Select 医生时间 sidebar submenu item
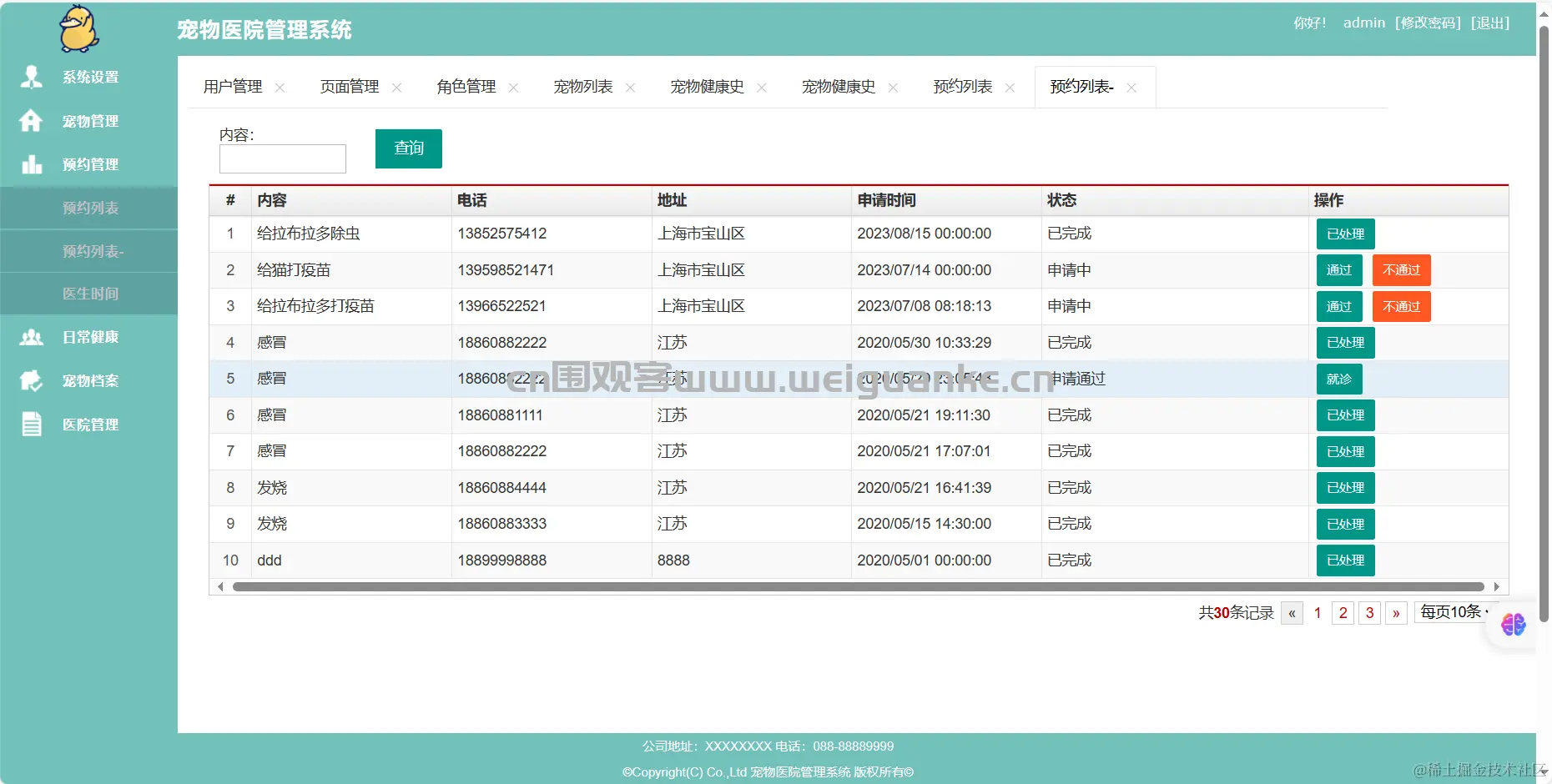The image size is (1552, 784). [88, 294]
